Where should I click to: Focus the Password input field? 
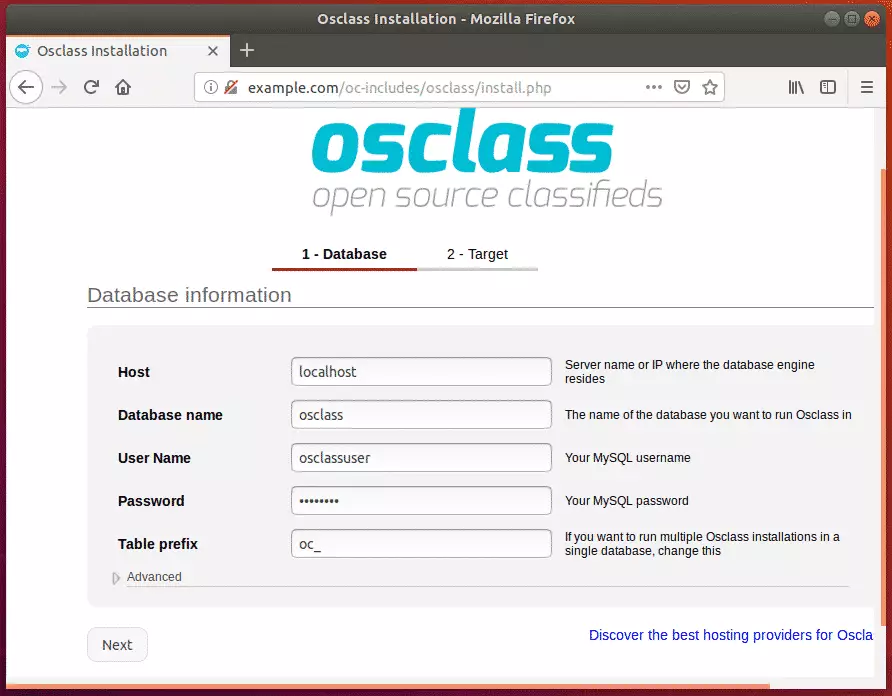[421, 501]
